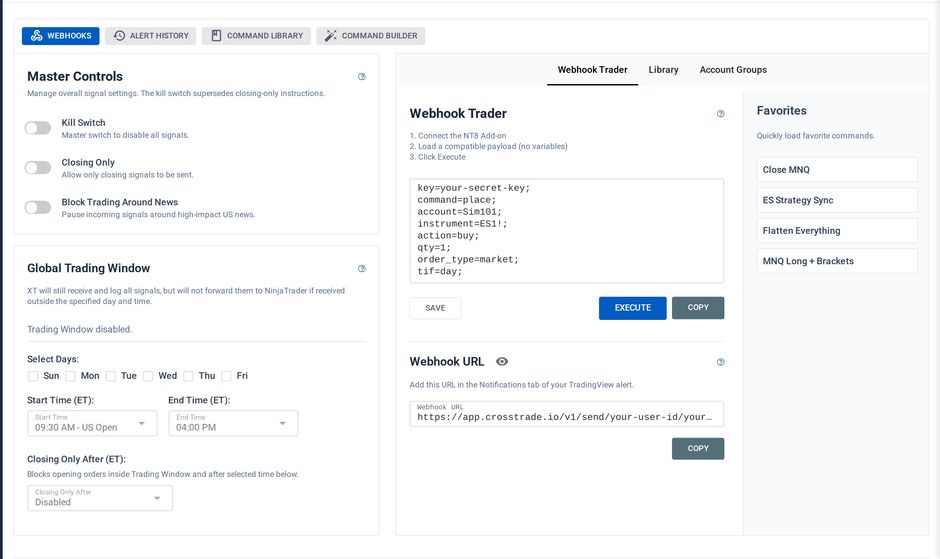940x559 pixels.
Task: Click the Webhook URL field
Action: tap(567, 414)
